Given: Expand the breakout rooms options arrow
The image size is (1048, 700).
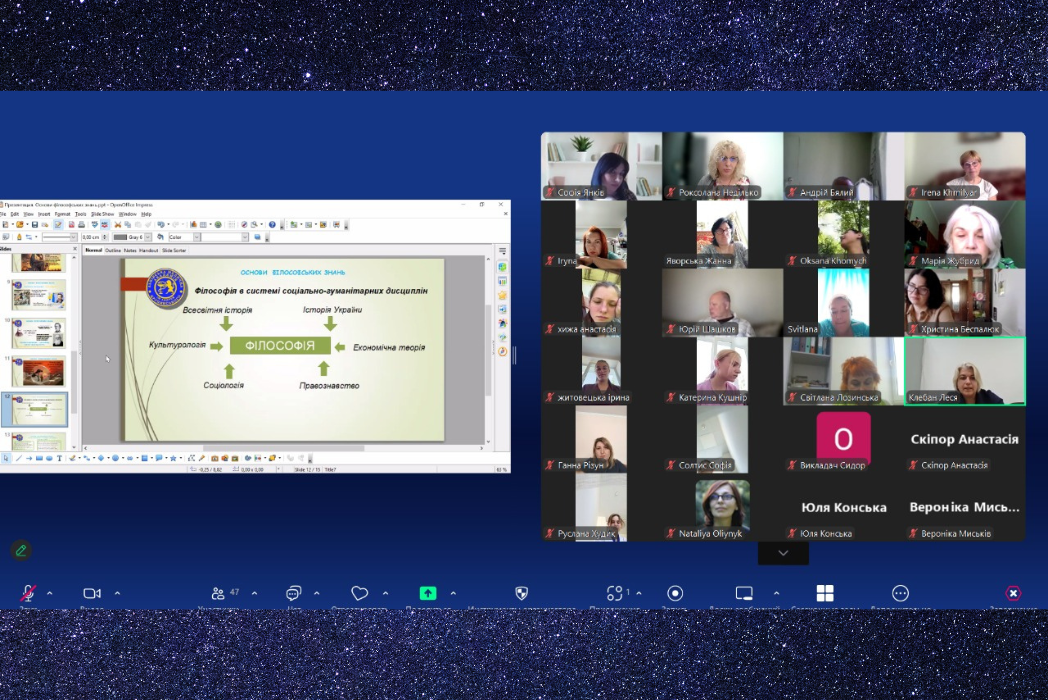Looking at the screenshot, I should pos(639,593).
